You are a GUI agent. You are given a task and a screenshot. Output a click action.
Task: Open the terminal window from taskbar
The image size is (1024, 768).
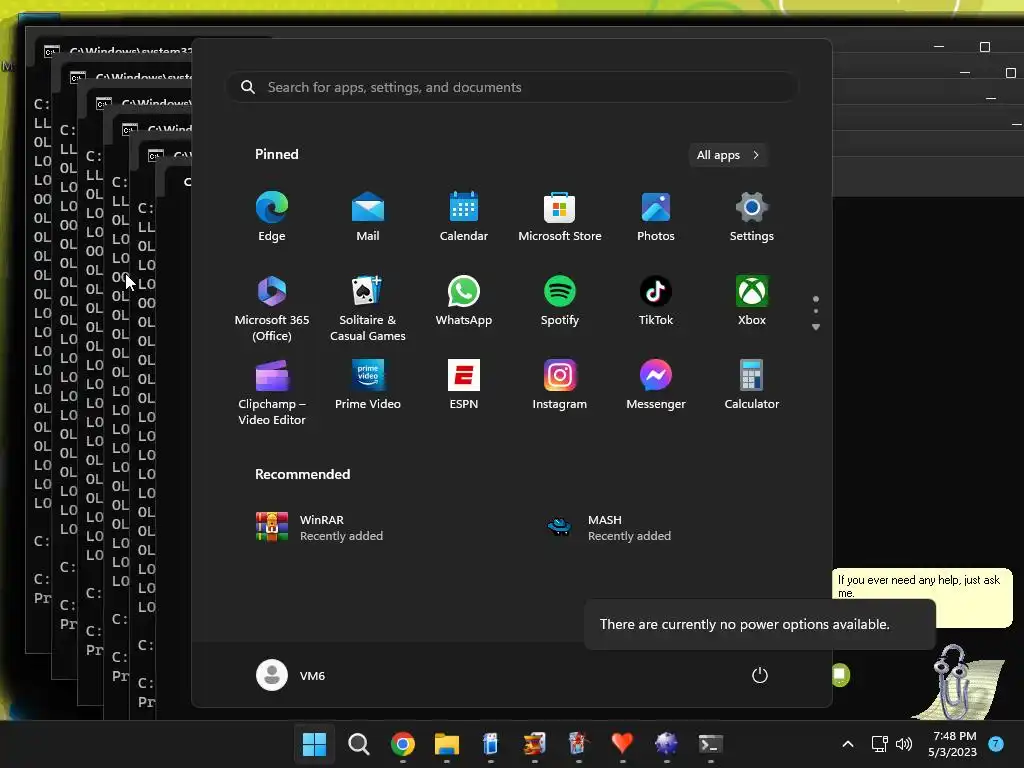pos(711,744)
